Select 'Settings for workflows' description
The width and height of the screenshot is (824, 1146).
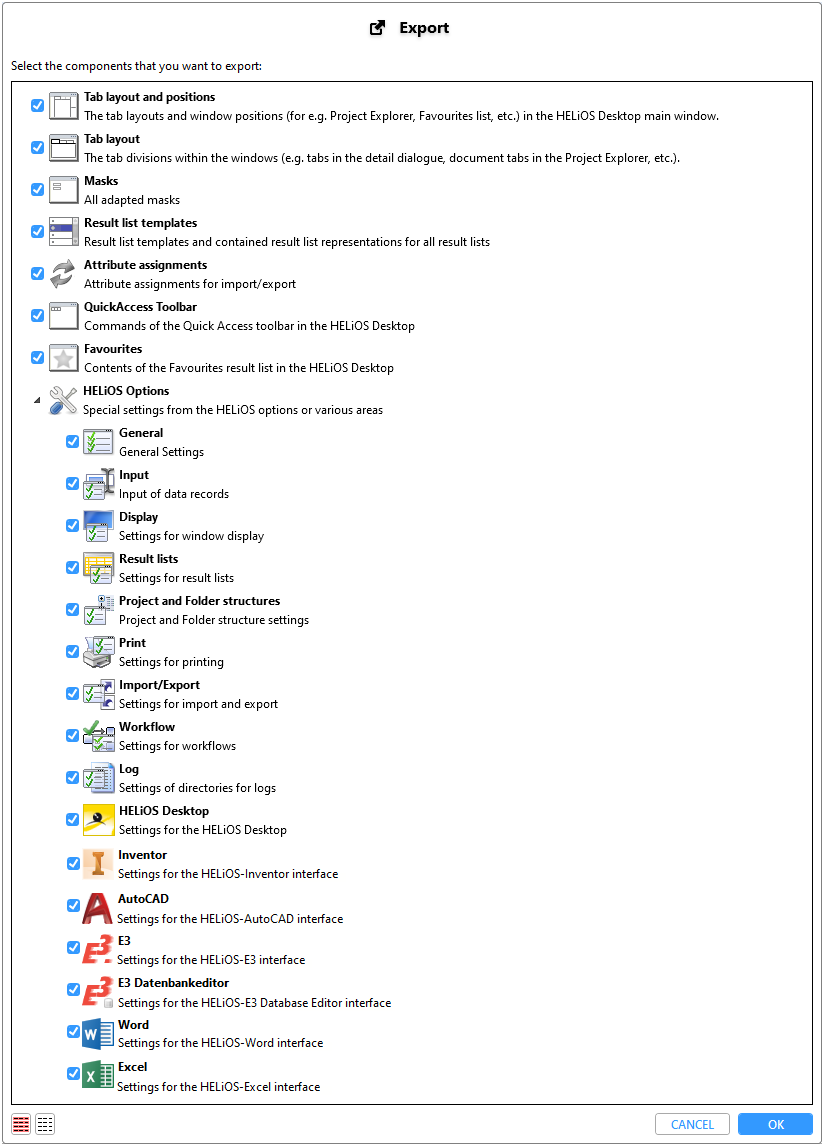tap(178, 746)
